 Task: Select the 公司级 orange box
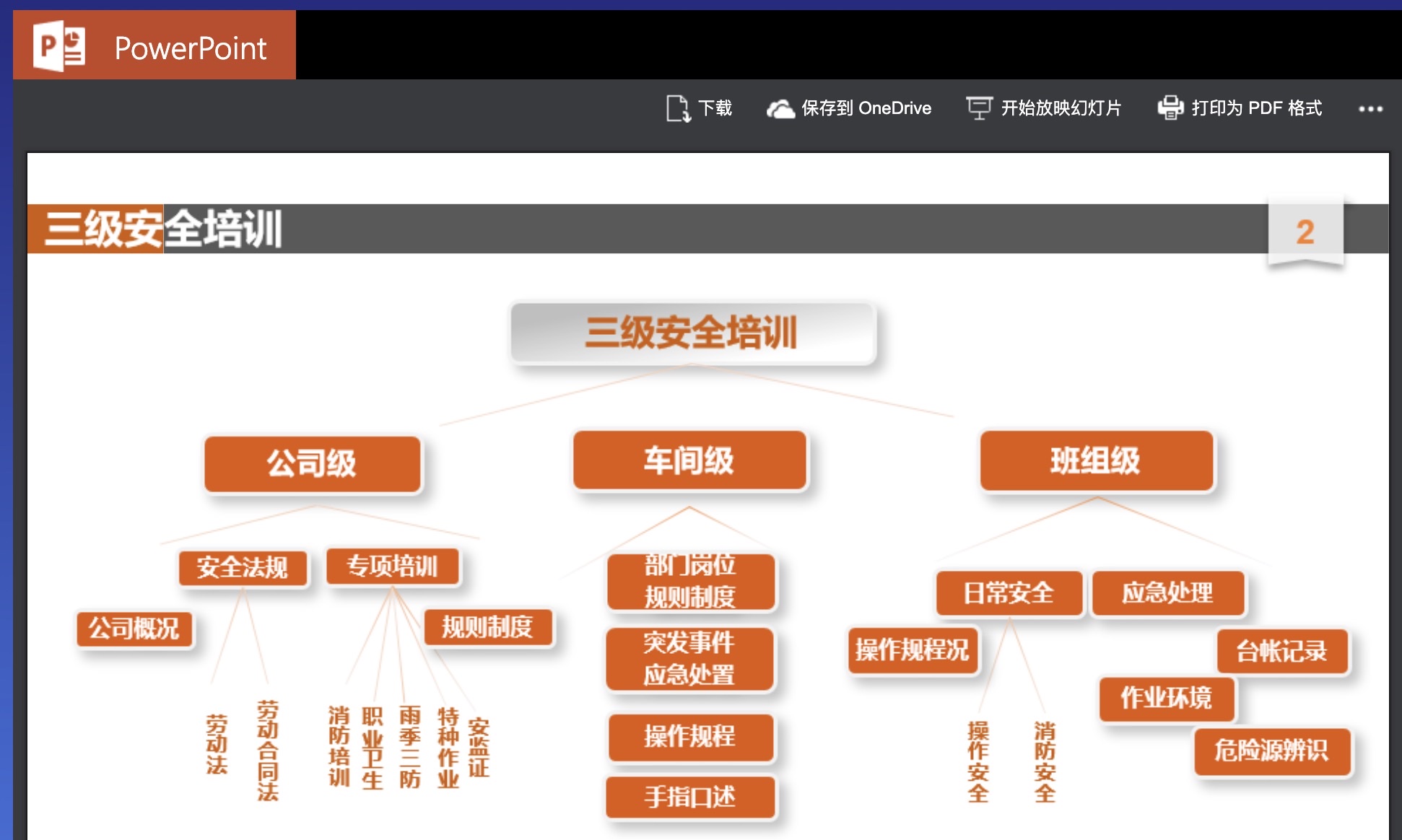click(312, 463)
